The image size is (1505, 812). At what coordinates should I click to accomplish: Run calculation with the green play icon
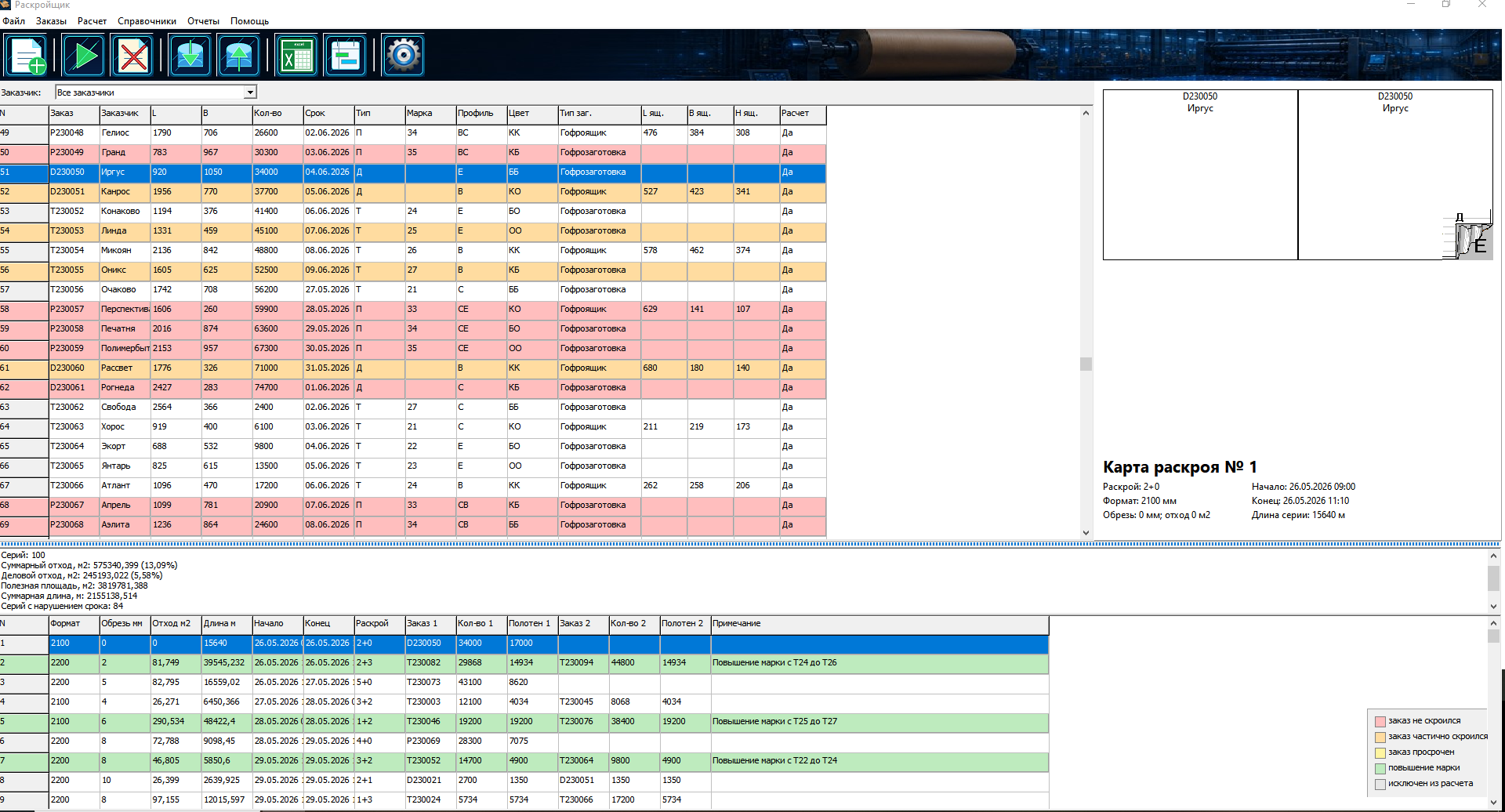[x=83, y=56]
